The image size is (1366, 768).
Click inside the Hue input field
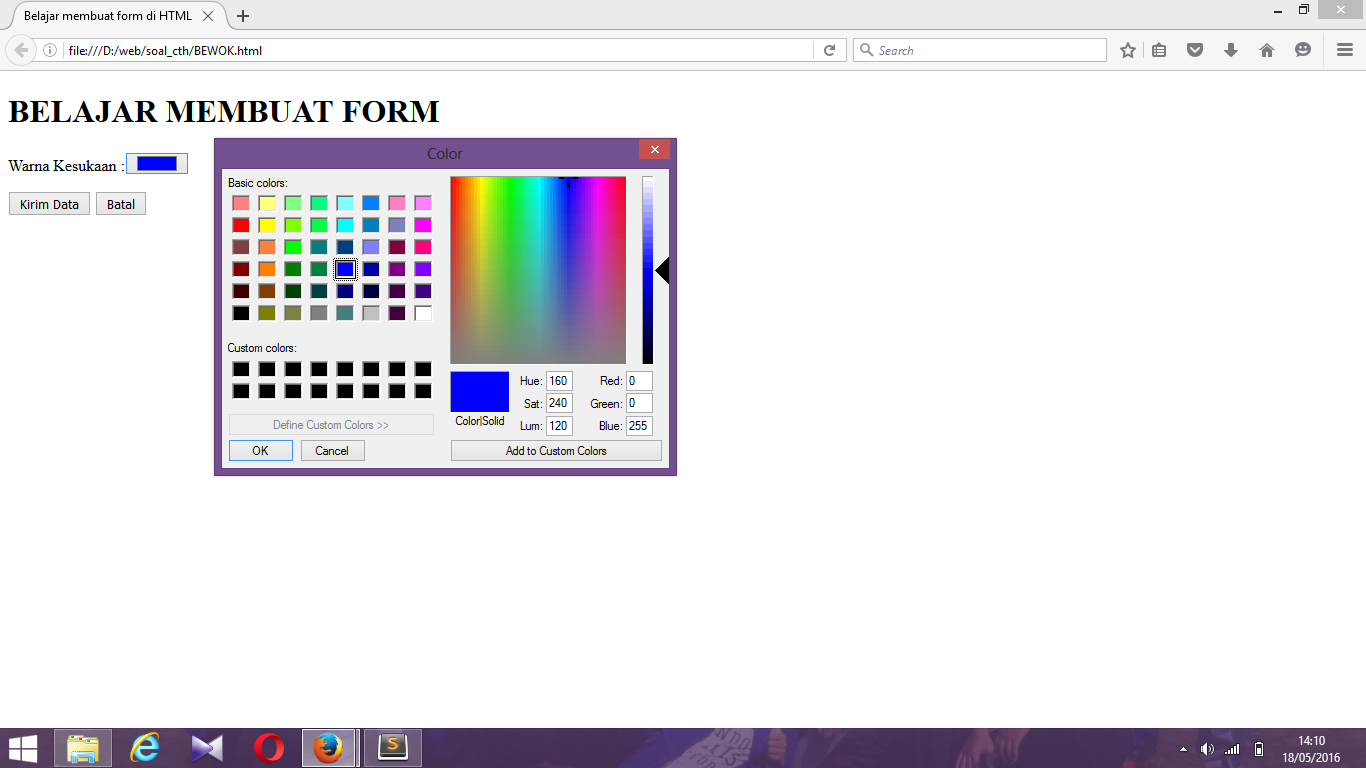click(x=557, y=380)
